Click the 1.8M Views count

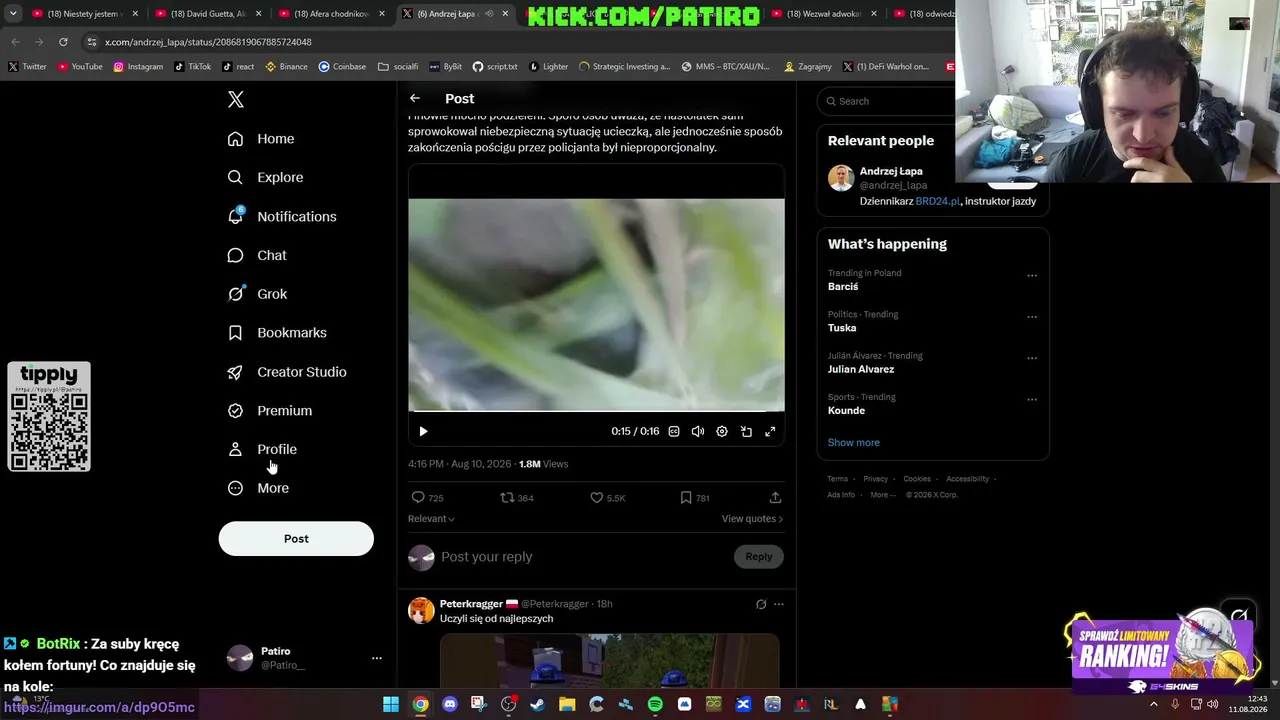click(x=543, y=464)
